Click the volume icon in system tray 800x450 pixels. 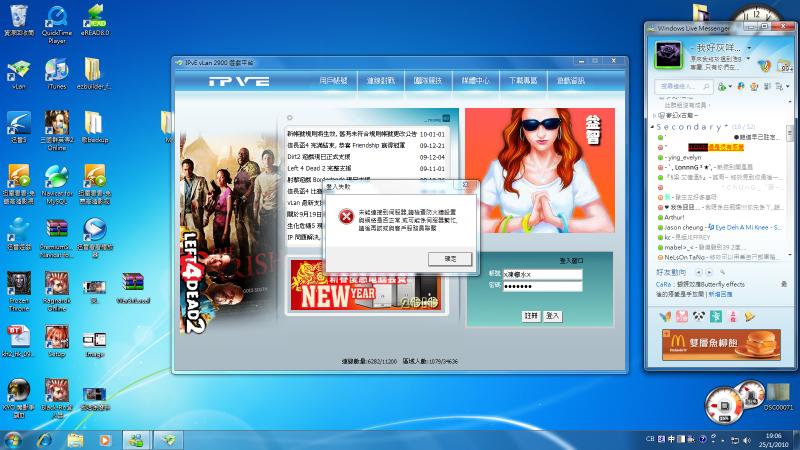tap(747, 440)
